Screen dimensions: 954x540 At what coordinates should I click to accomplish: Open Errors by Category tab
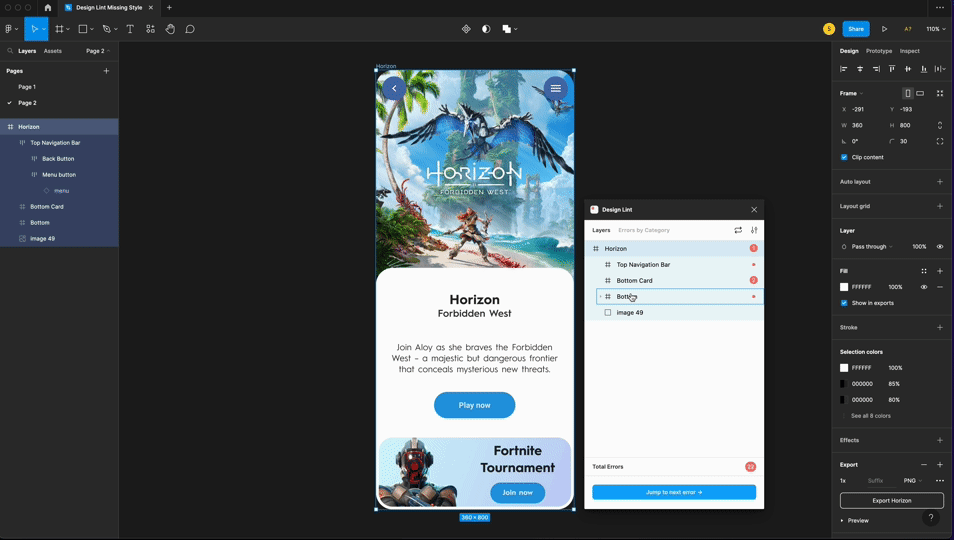pos(644,230)
